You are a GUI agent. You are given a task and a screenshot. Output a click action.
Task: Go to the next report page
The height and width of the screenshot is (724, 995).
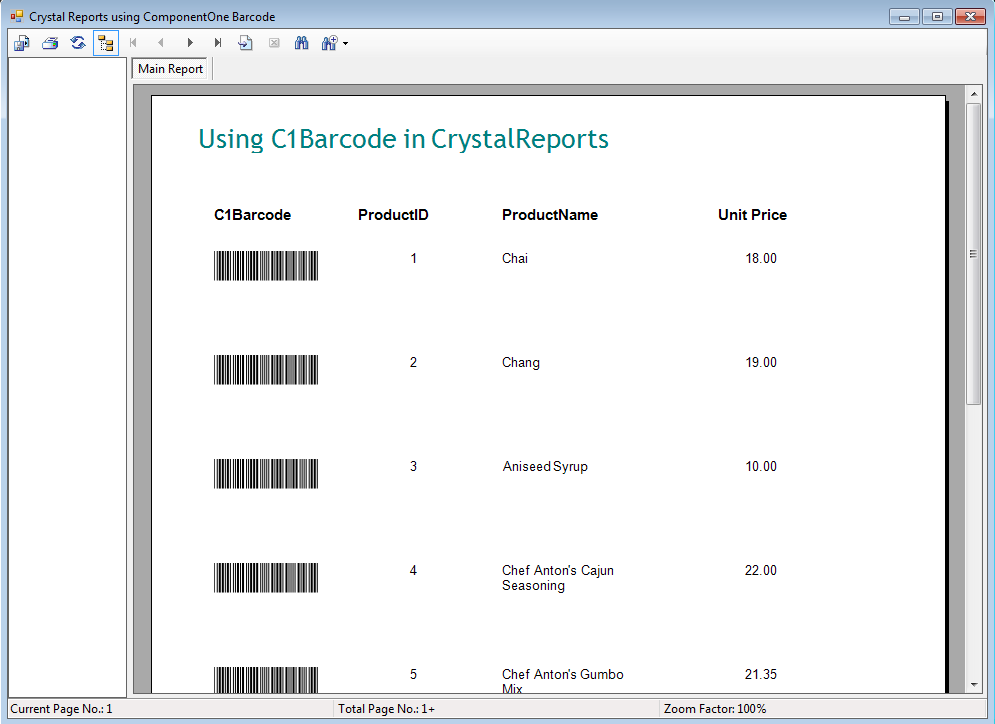click(x=190, y=43)
